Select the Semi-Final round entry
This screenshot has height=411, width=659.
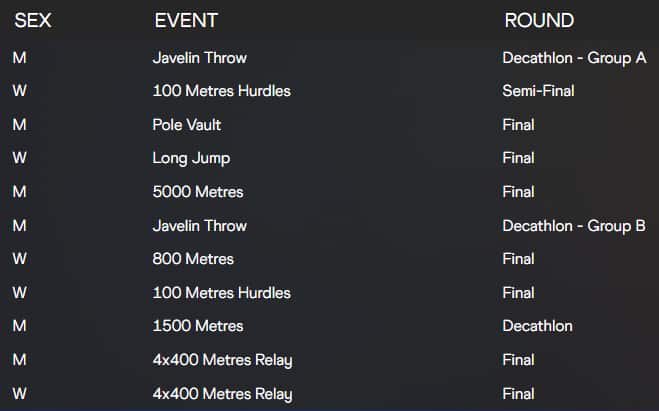pos(538,91)
